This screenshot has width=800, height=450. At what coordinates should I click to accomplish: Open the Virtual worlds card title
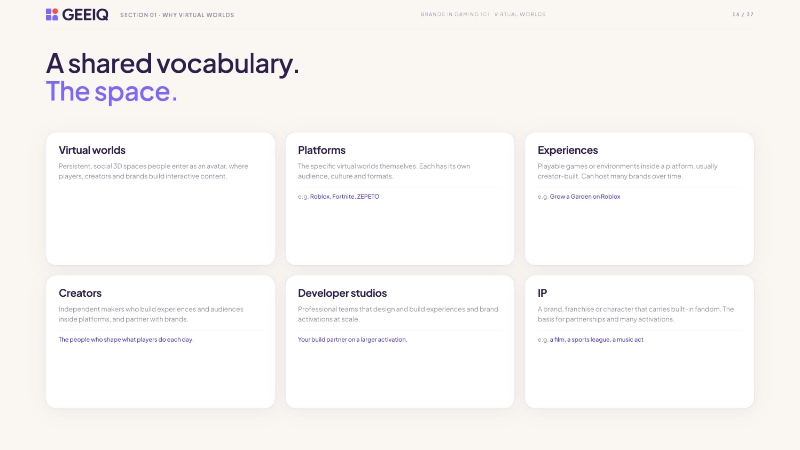pyautogui.click(x=92, y=150)
